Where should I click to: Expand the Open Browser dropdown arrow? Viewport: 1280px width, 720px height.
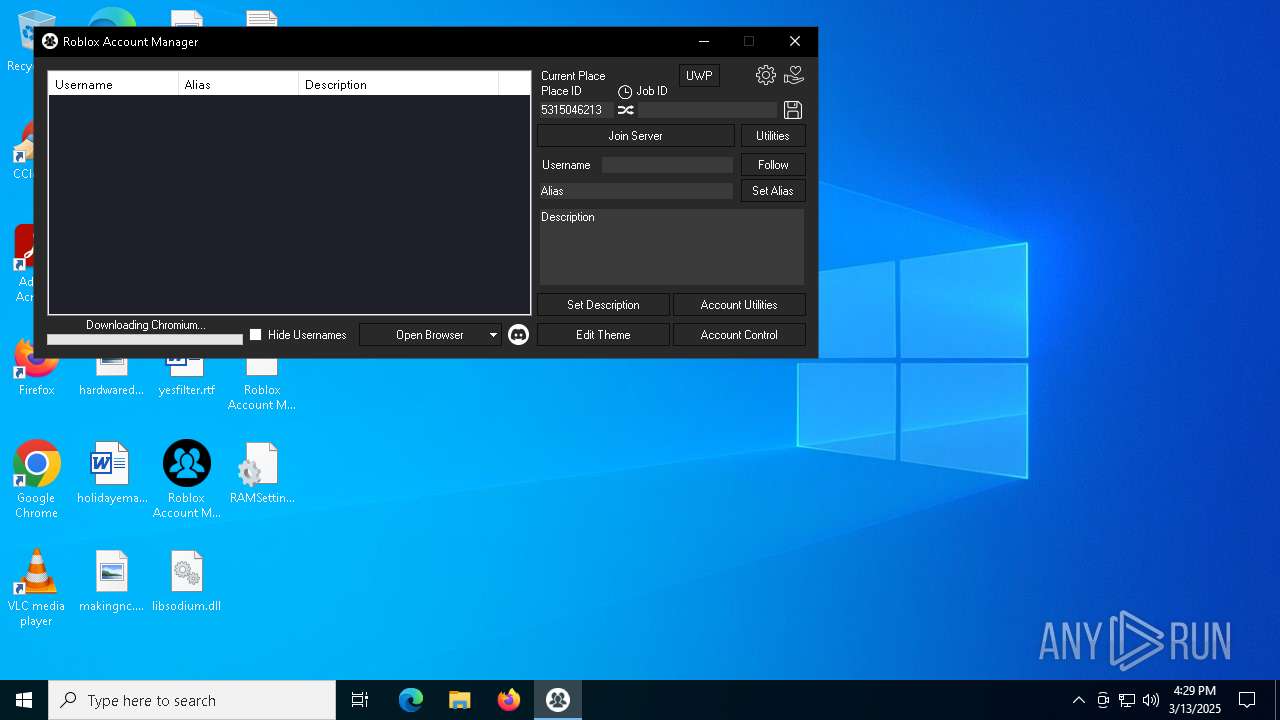coord(493,335)
